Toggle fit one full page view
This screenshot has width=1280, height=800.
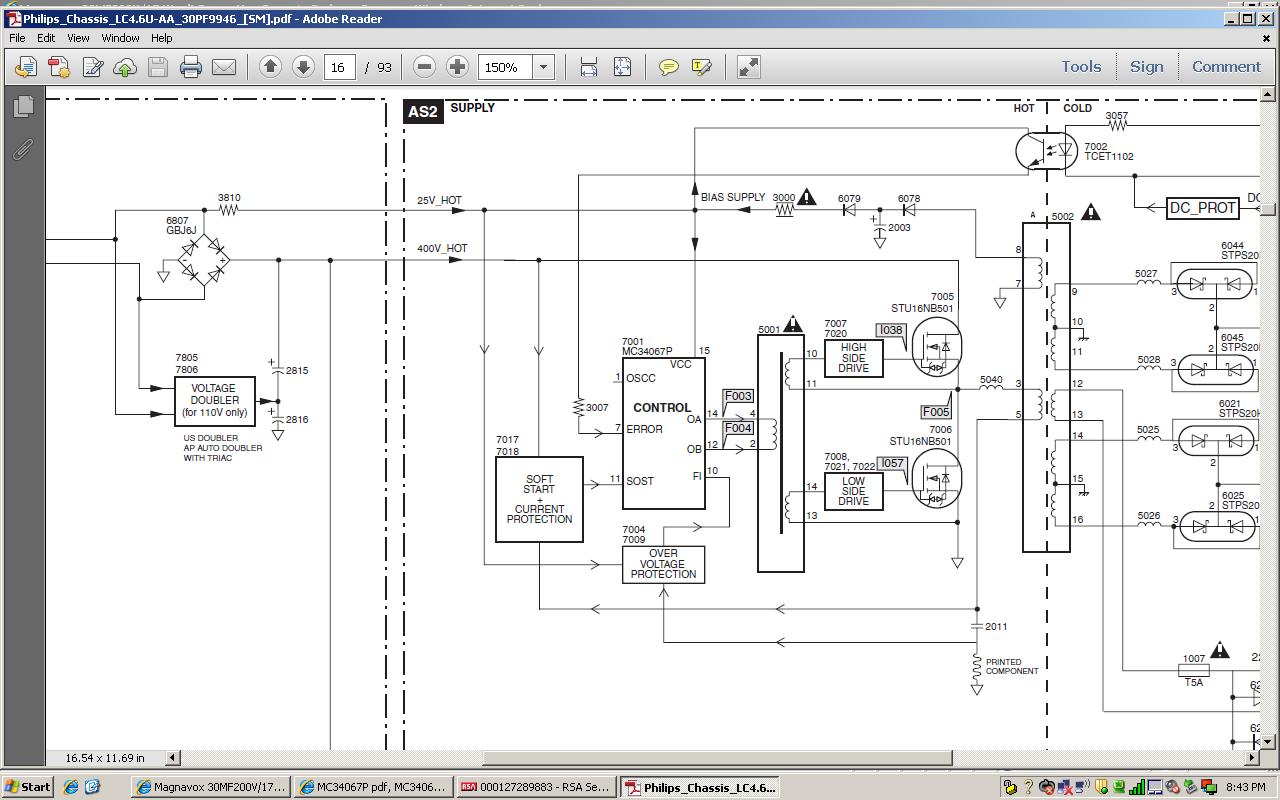[622, 67]
